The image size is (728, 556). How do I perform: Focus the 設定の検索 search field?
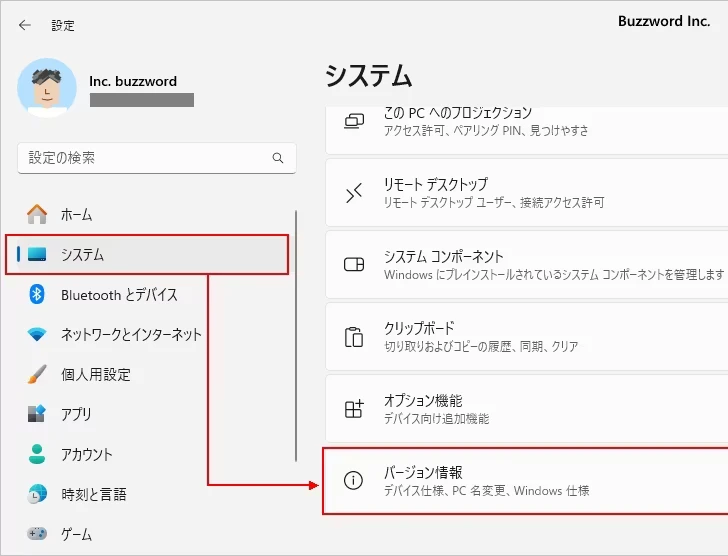point(156,158)
